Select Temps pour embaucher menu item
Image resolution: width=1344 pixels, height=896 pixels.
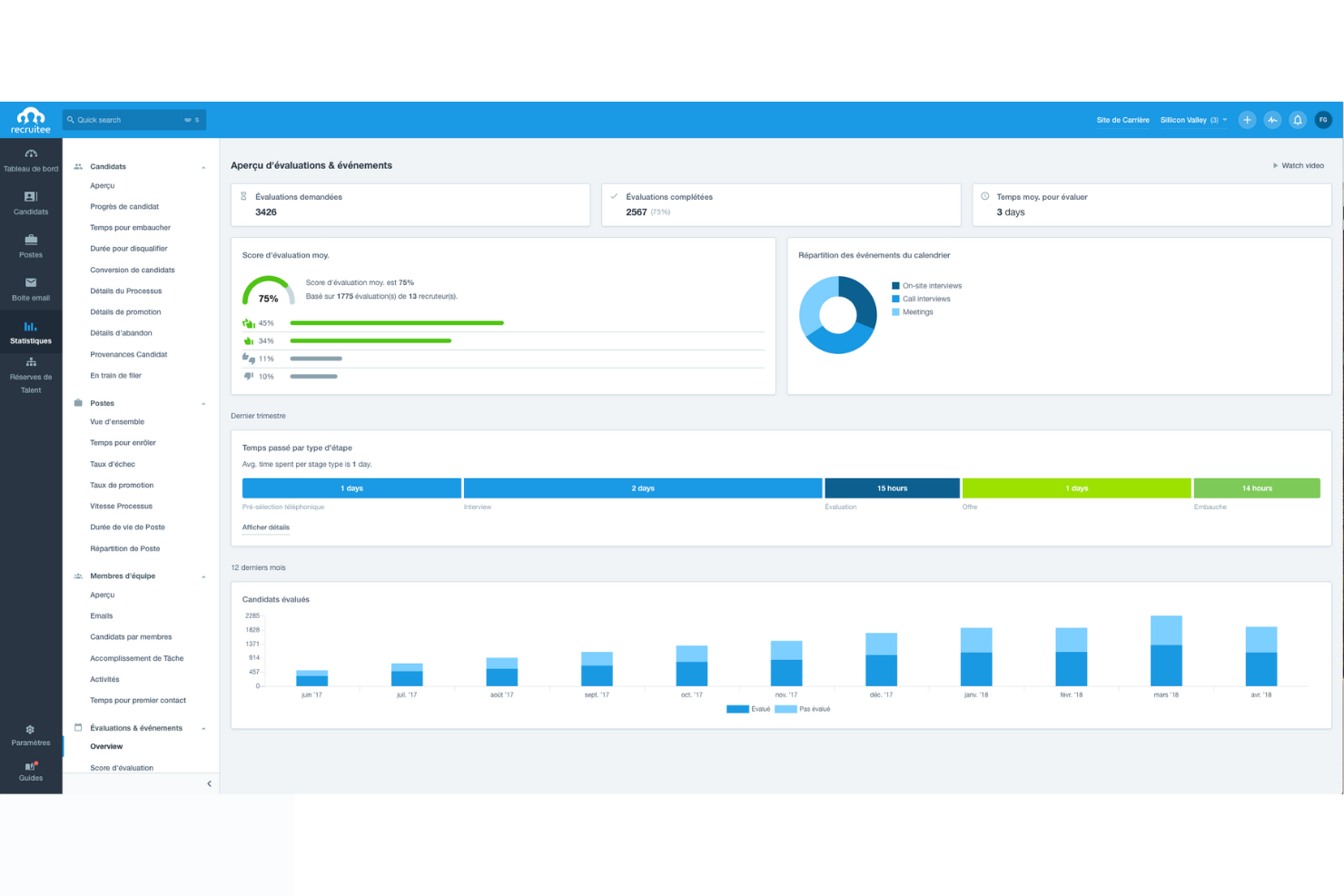coord(130,228)
